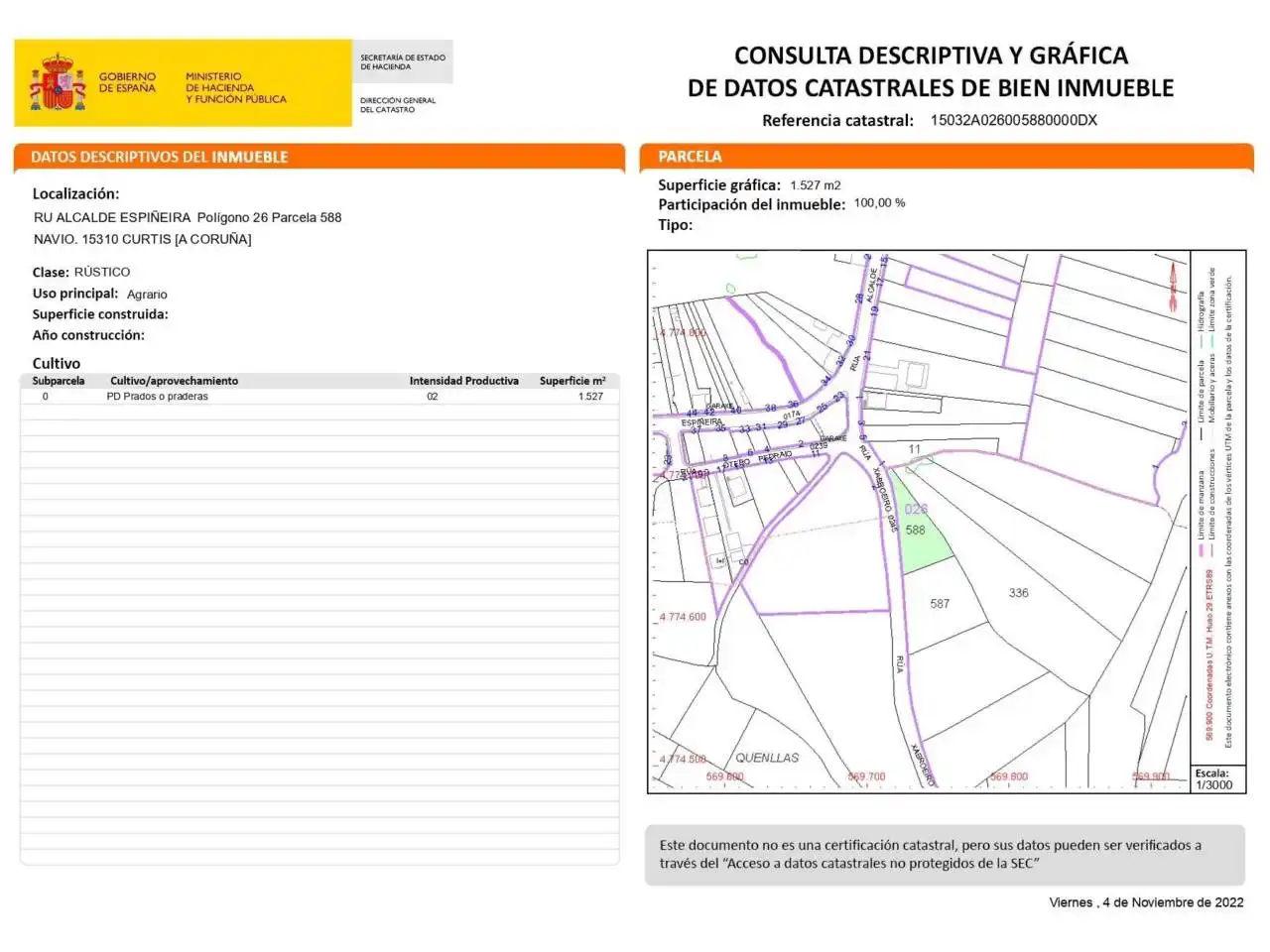
Task: Click parcel number 336 on the map
Action: pos(1018,593)
